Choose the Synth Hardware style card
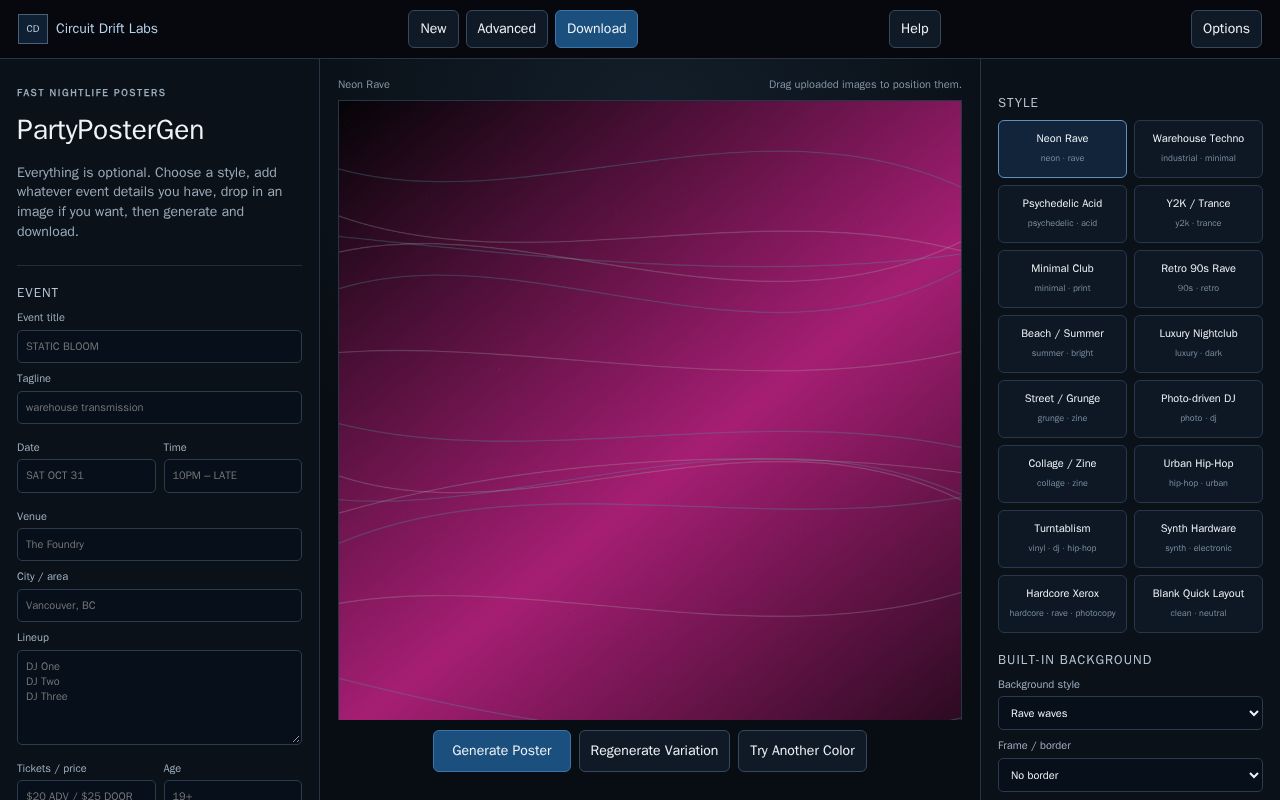1280x800 pixels. point(1198,539)
